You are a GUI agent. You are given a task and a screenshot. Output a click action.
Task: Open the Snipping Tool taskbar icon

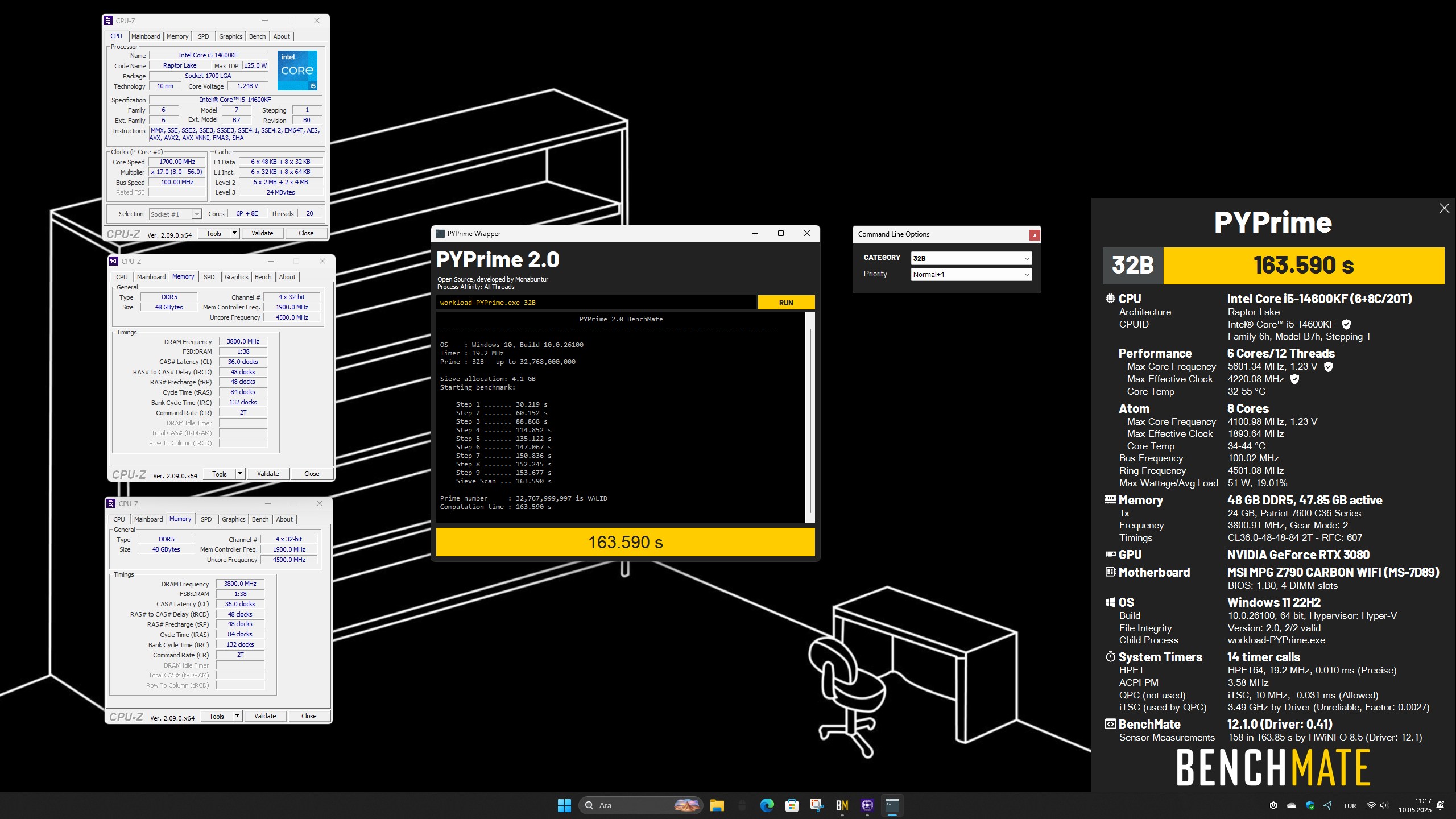click(x=817, y=805)
